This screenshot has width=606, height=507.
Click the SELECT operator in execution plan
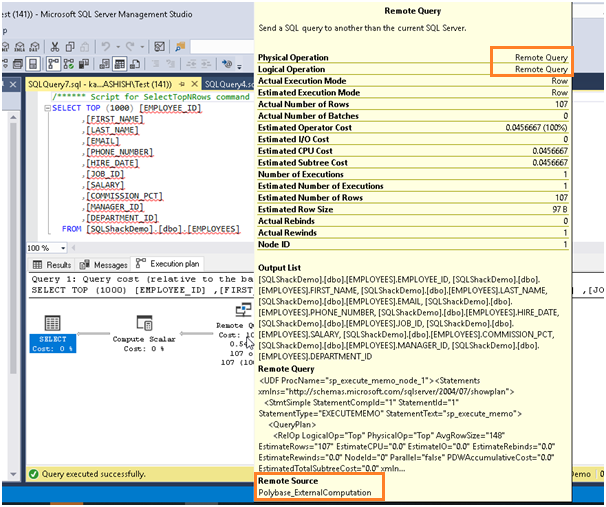53,333
